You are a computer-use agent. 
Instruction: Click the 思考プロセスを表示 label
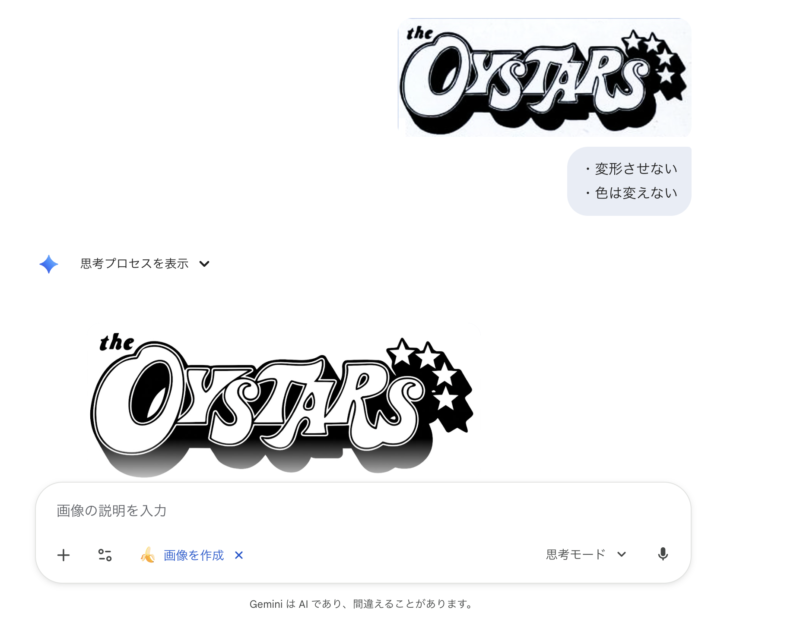pos(135,264)
